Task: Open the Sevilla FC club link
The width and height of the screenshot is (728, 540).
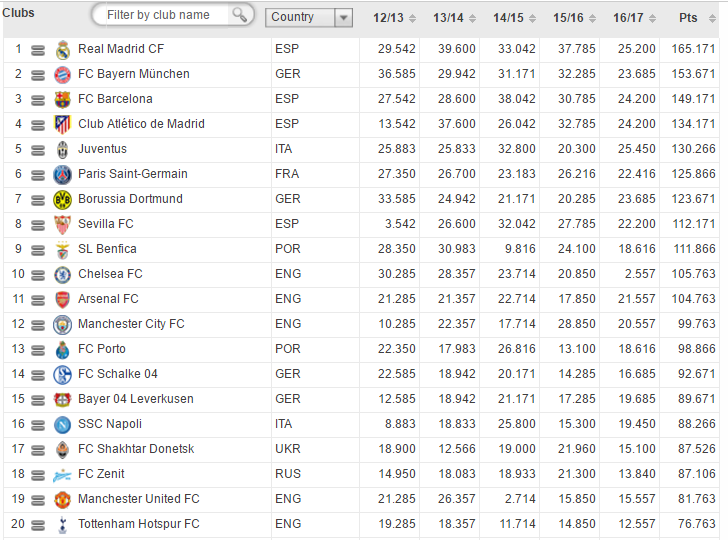Action: (x=105, y=224)
